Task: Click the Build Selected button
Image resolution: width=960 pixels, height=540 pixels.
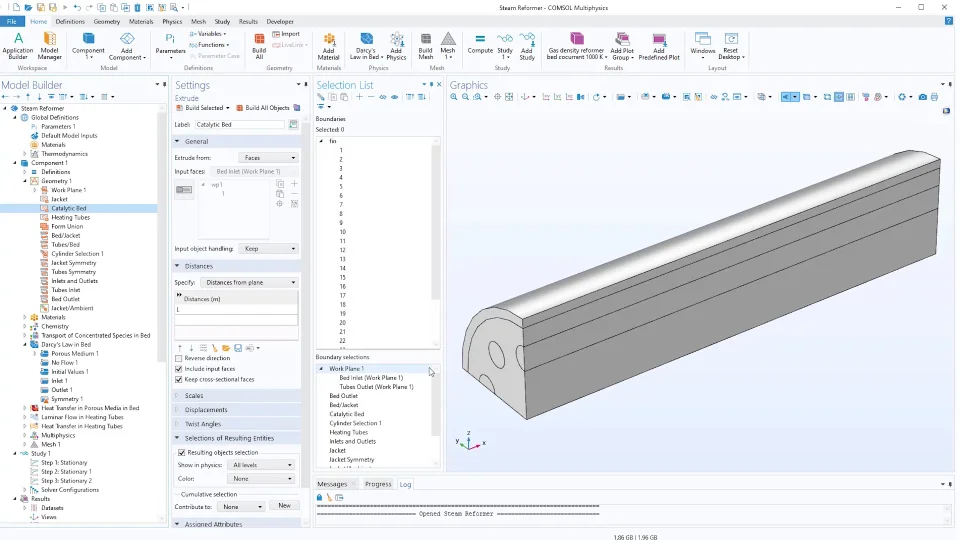Action: tap(203, 108)
